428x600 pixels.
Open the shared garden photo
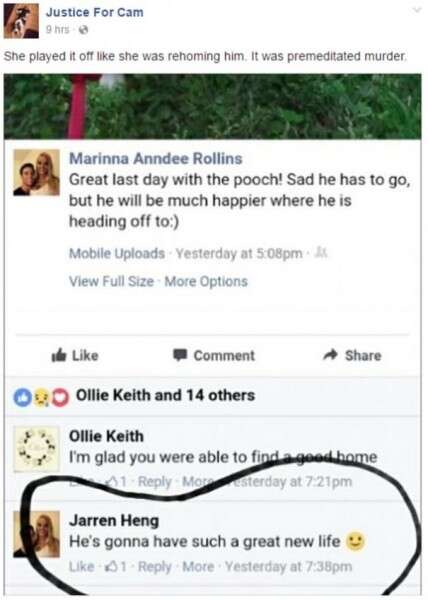tap(213, 106)
